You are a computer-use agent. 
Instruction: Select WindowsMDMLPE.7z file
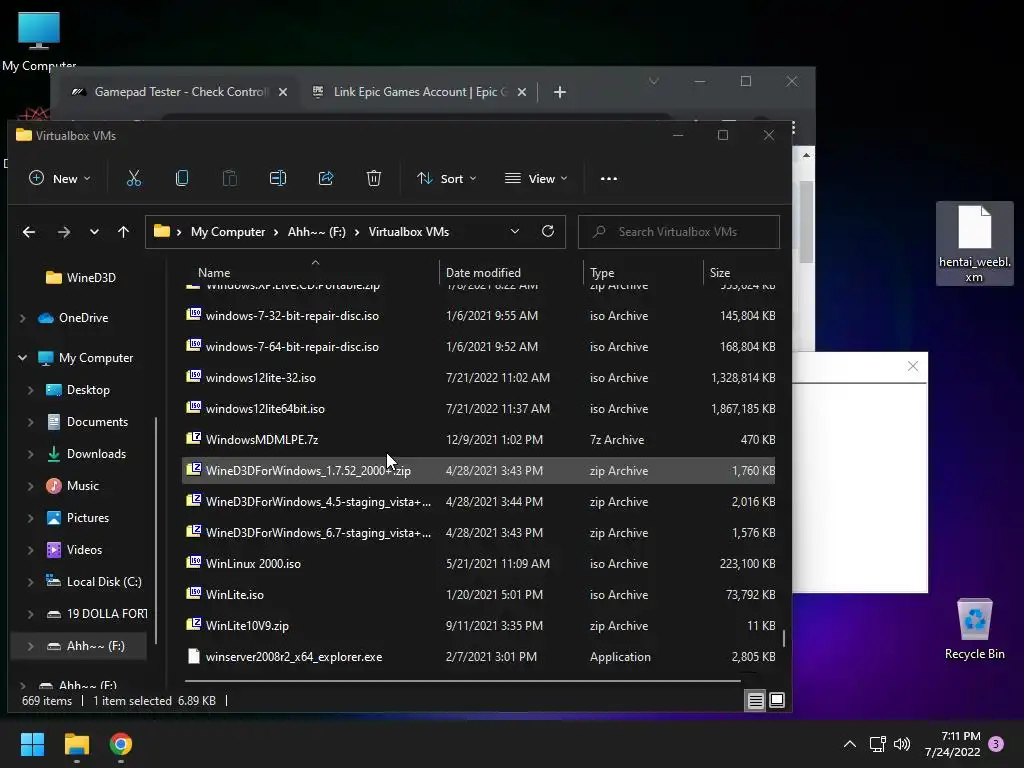478,440
